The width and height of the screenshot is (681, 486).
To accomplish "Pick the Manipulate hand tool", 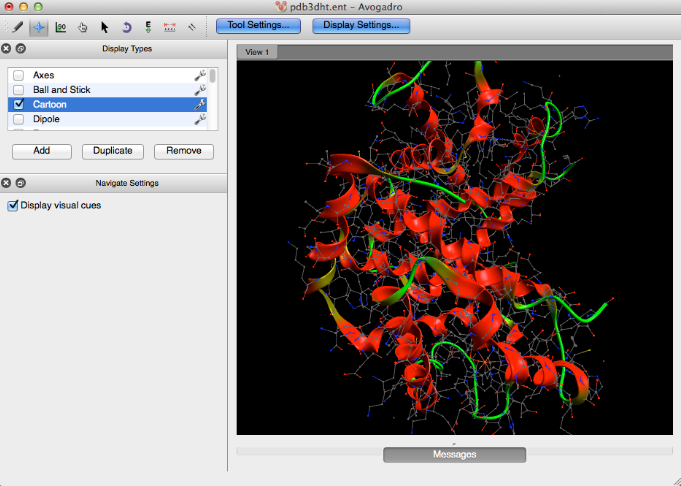I will pyautogui.click(x=83, y=27).
